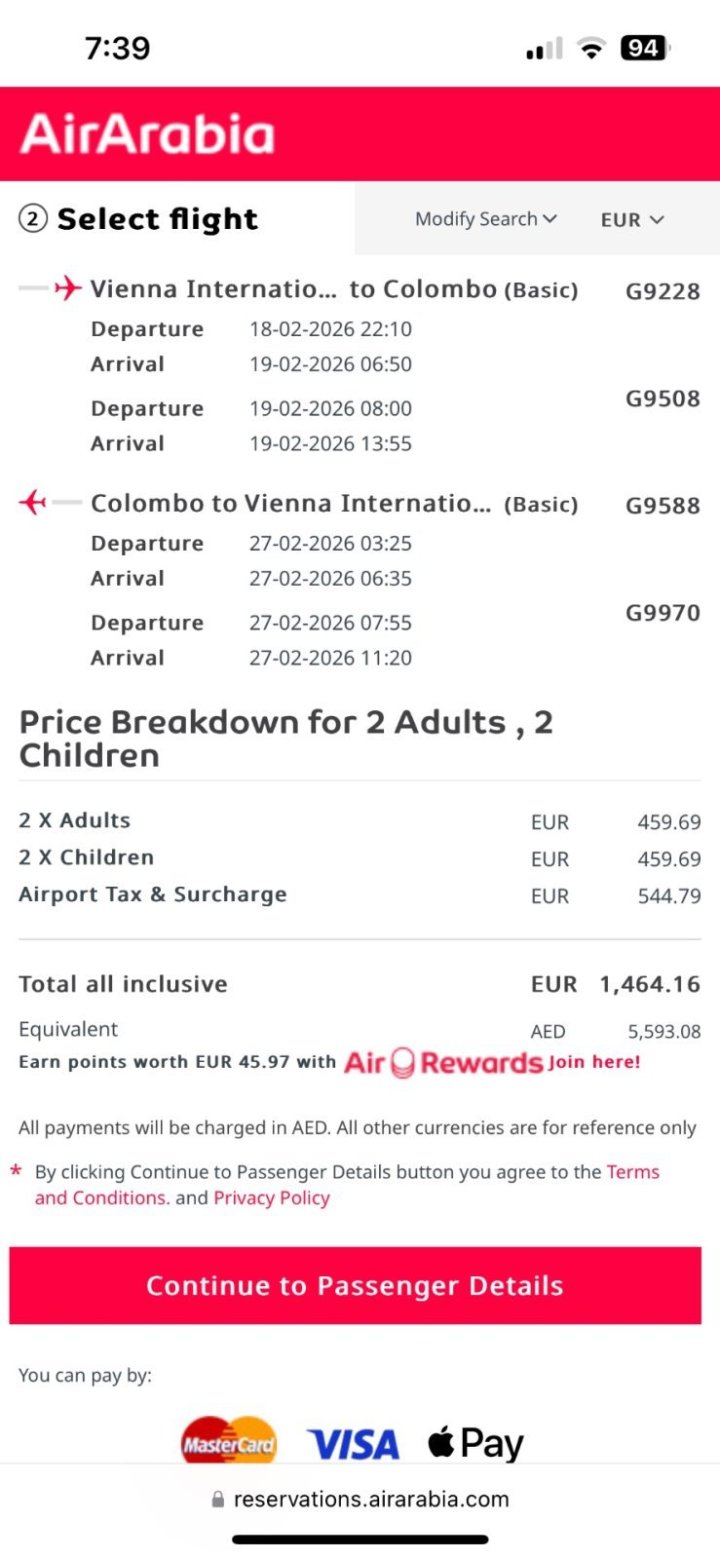Tap the return flight plane icon
This screenshot has height=1559, width=720.
33,502
